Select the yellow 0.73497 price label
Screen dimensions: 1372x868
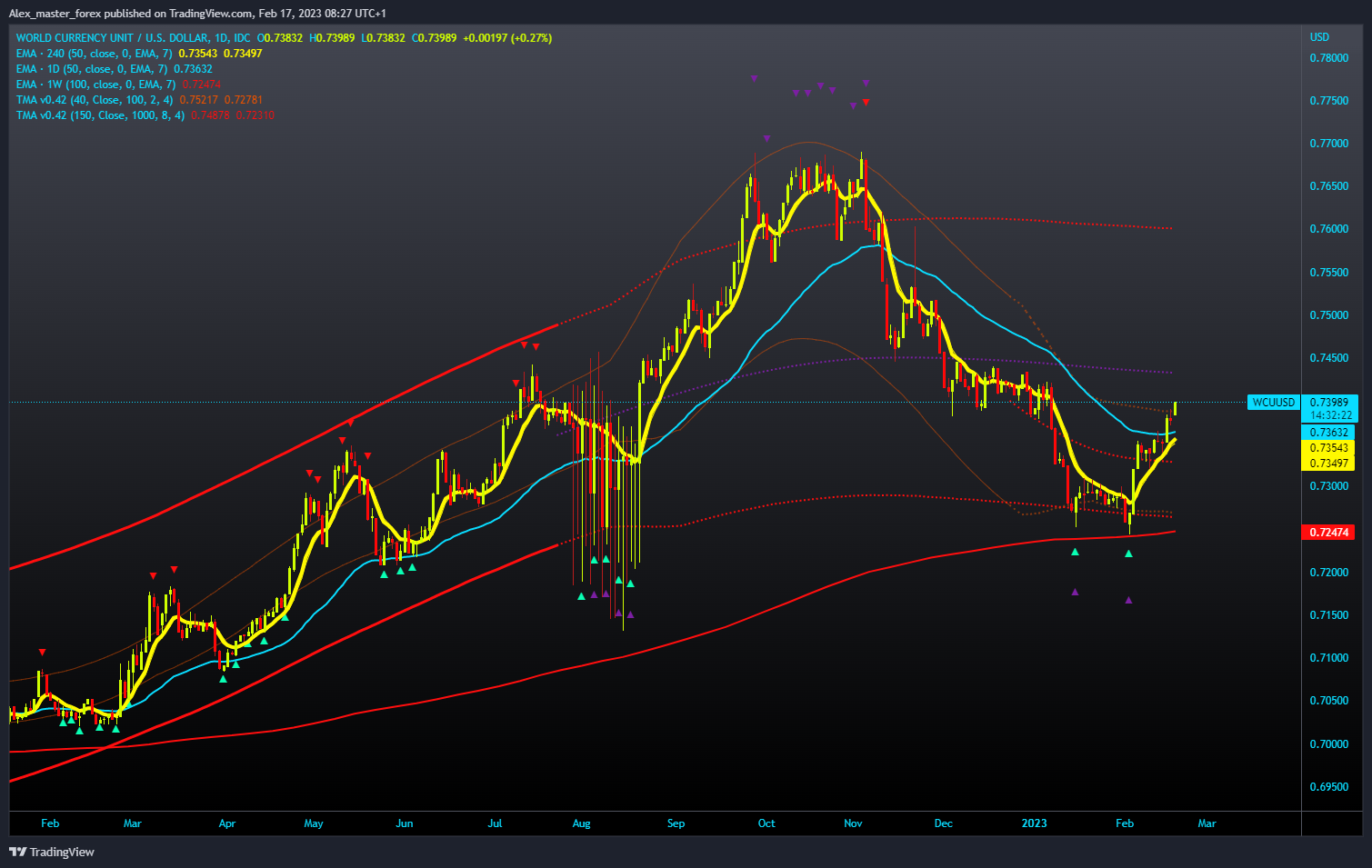coord(1329,464)
